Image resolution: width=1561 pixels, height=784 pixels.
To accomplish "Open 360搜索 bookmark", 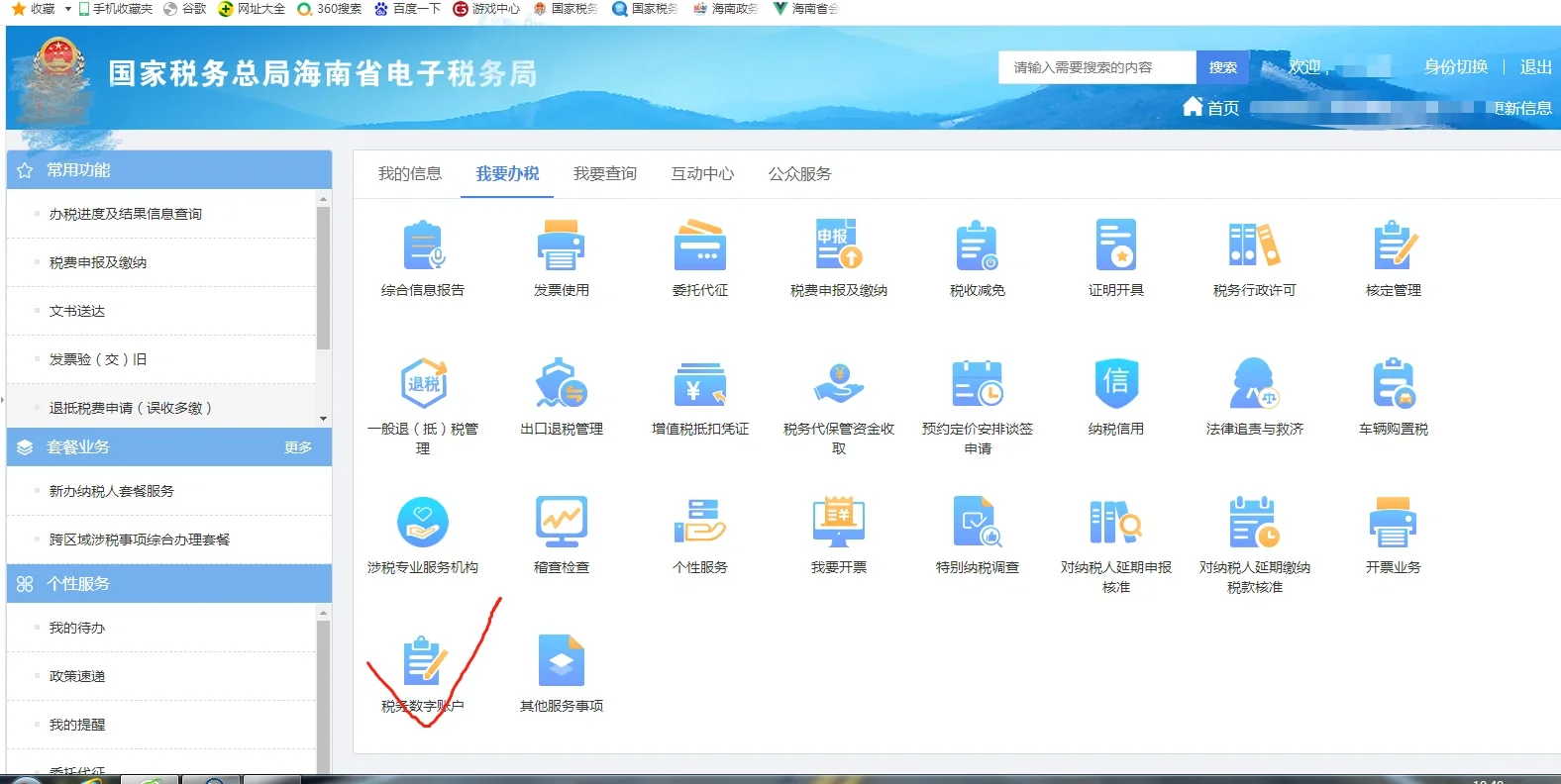I will 330,9.
